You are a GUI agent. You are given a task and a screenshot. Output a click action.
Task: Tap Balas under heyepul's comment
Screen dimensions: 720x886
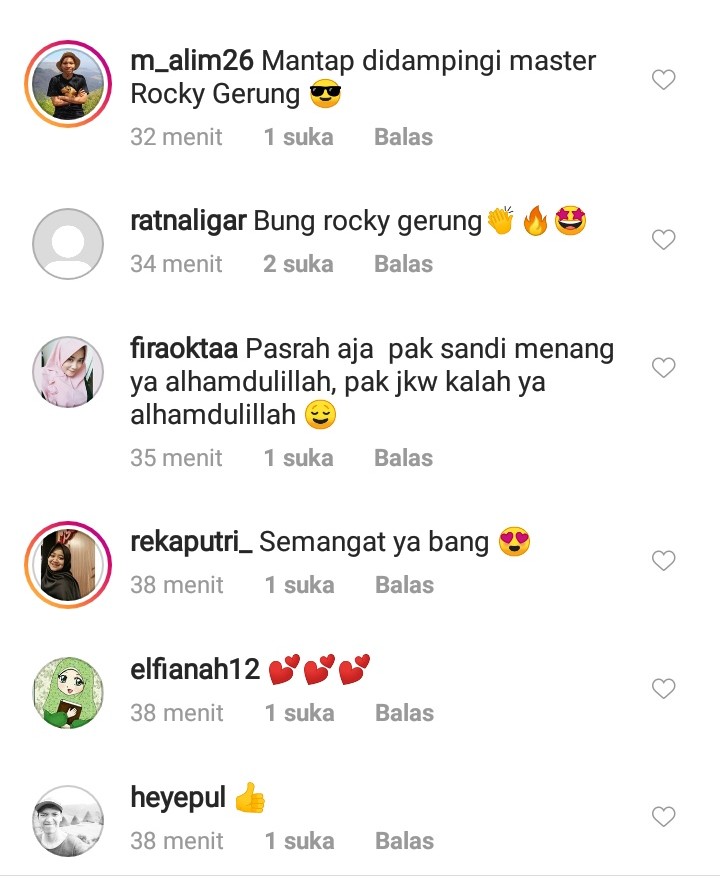click(x=405, y=841)
